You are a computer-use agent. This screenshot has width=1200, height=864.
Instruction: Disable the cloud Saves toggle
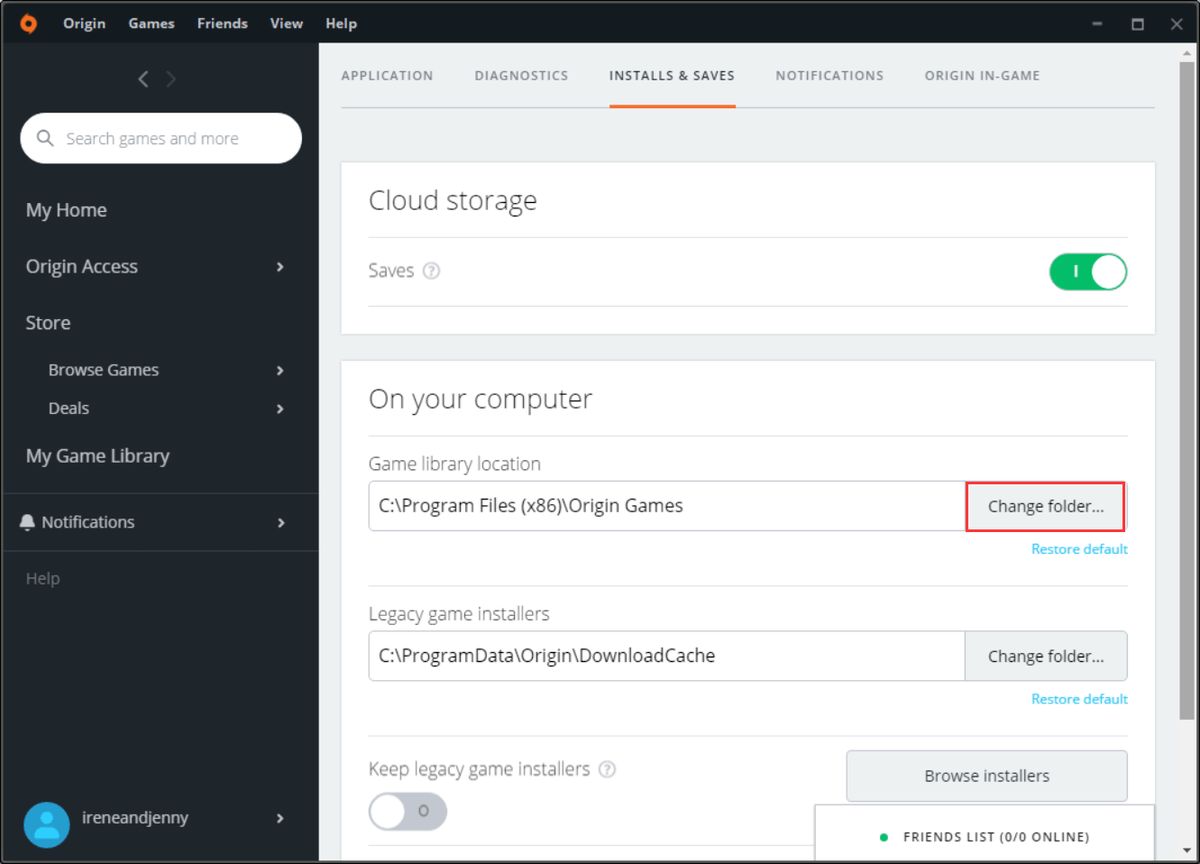tap(1087, 272)
